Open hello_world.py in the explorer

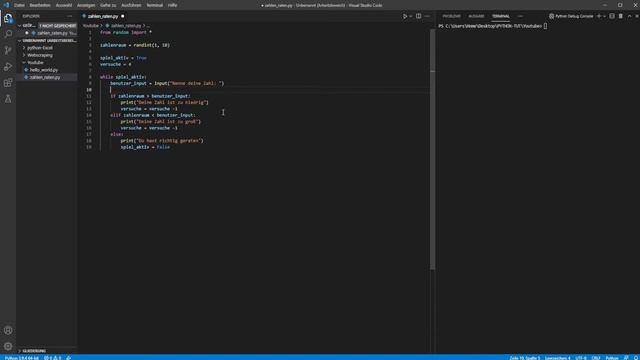pyautogui.click(x=44, y=70)
